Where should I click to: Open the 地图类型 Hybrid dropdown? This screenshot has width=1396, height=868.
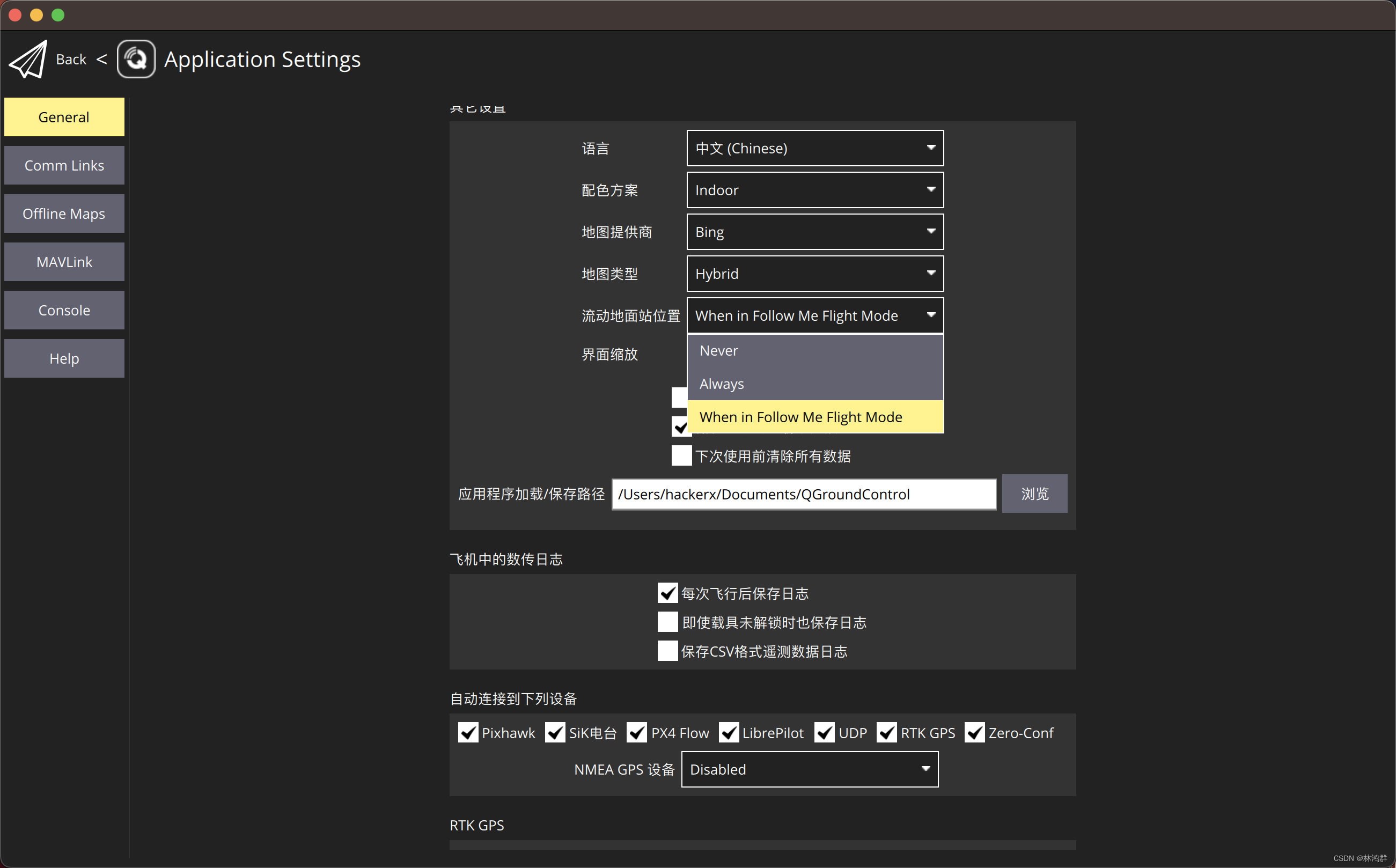pyautogui.click(x=815, y=274)
